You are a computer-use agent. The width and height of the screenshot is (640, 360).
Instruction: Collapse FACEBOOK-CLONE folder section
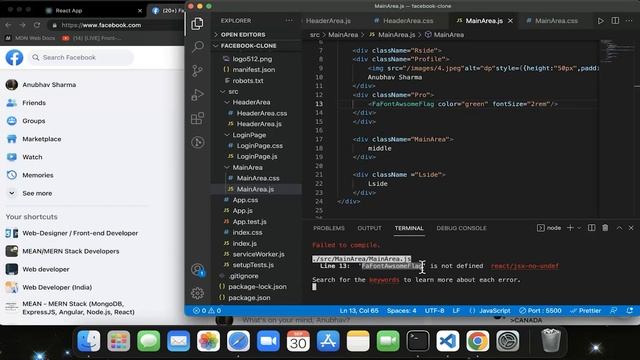click(248, 46)
